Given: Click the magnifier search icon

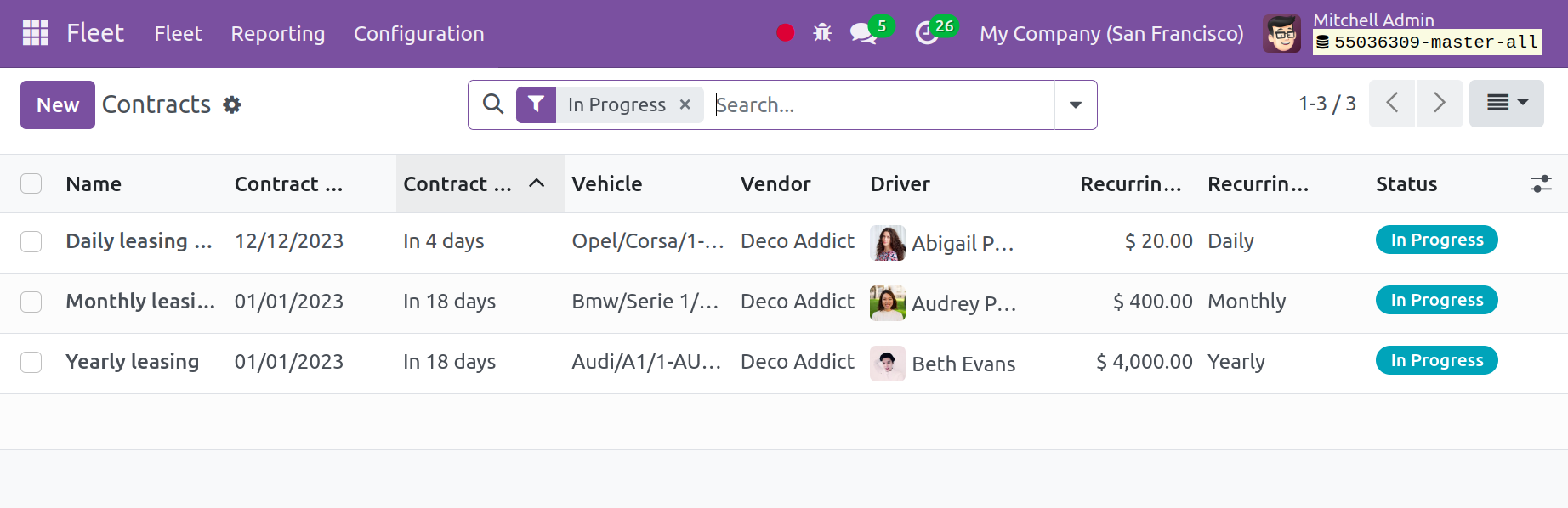Looking at the screenshot, I should (x=493, y=104).
